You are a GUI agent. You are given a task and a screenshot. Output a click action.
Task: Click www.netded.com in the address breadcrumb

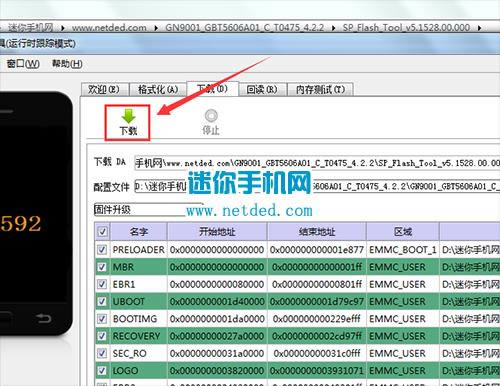tap(109, 28)
